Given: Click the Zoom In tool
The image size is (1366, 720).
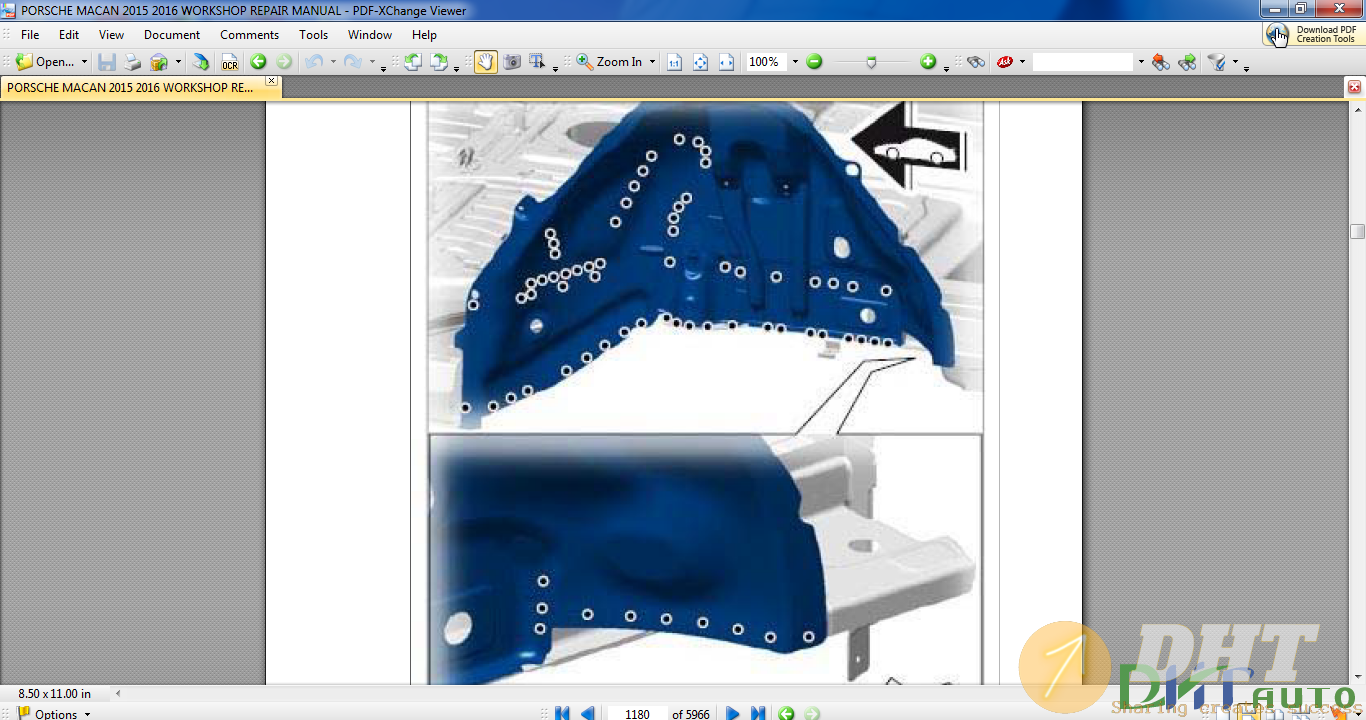Looking at the screenshot, I should point(610,62).
